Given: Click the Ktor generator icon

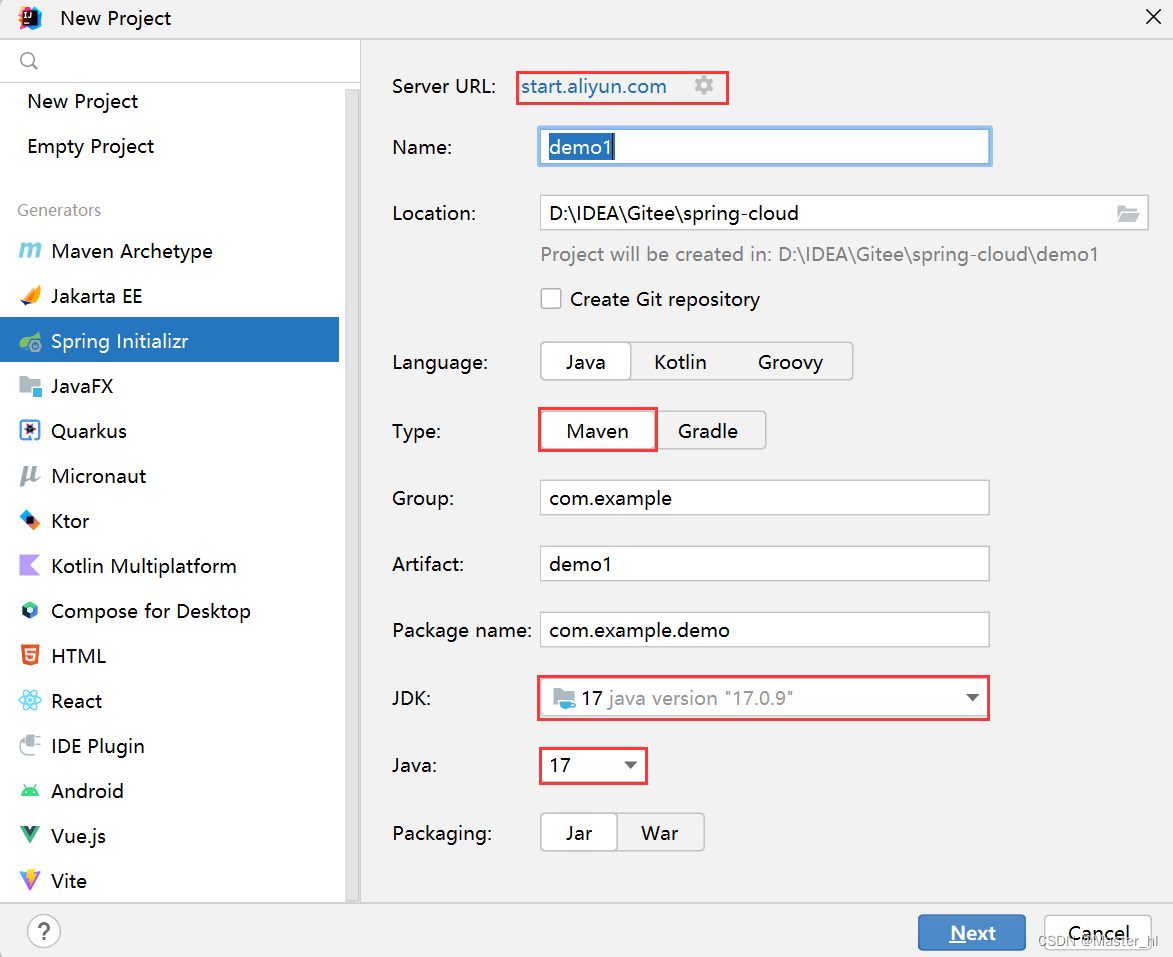Looking at the screenshot, I should [30, 521].
